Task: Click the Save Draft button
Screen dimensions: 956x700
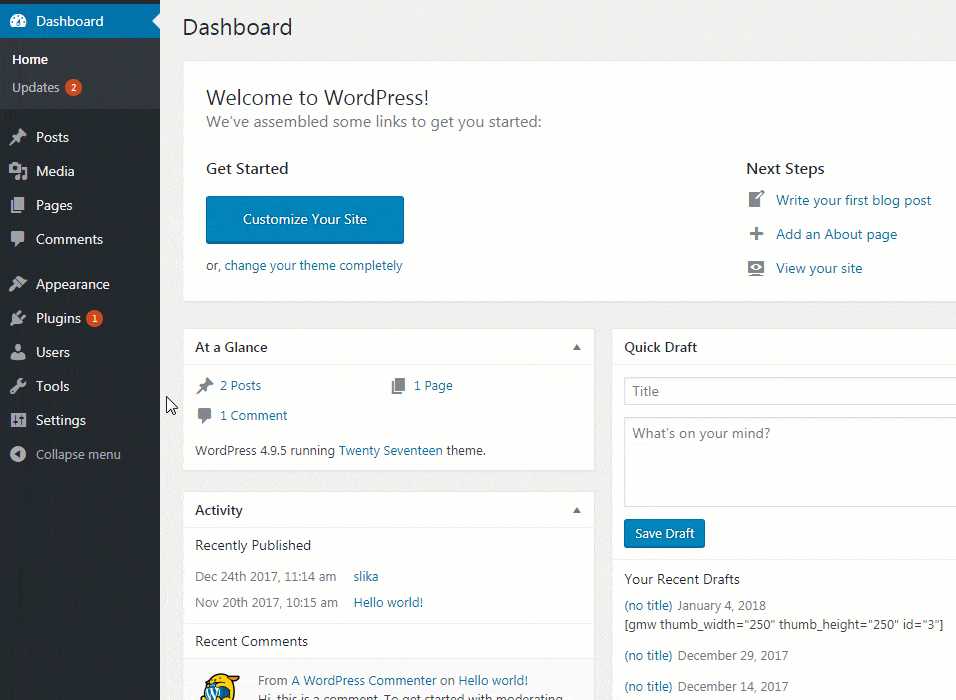Action: click(664, 533)
